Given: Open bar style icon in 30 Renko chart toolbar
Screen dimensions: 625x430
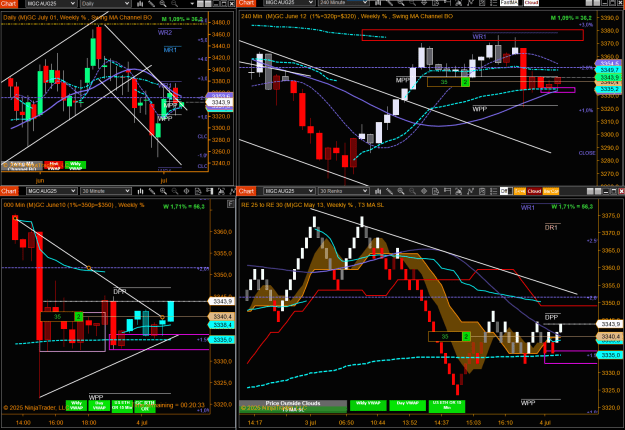Looking at the screenshot, I should point(378,191).
